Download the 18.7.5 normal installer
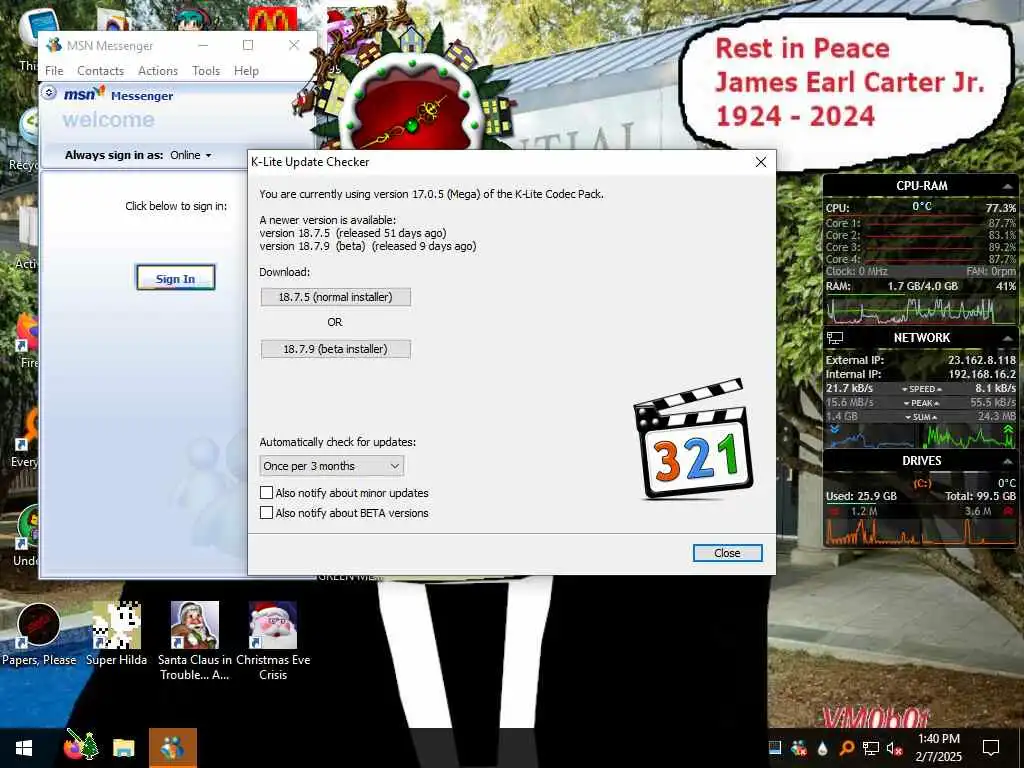 pyautogui.click(x=336, y=297)
